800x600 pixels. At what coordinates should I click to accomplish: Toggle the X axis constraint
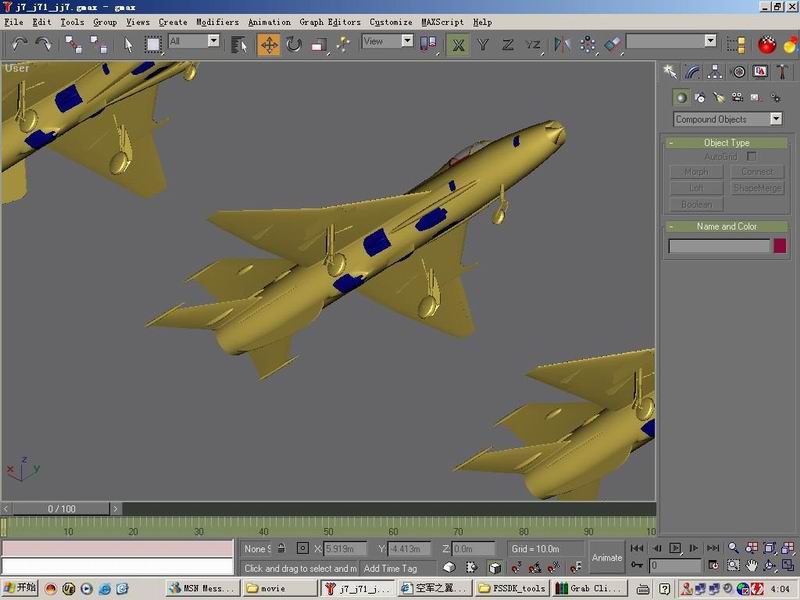coord(458,44)
